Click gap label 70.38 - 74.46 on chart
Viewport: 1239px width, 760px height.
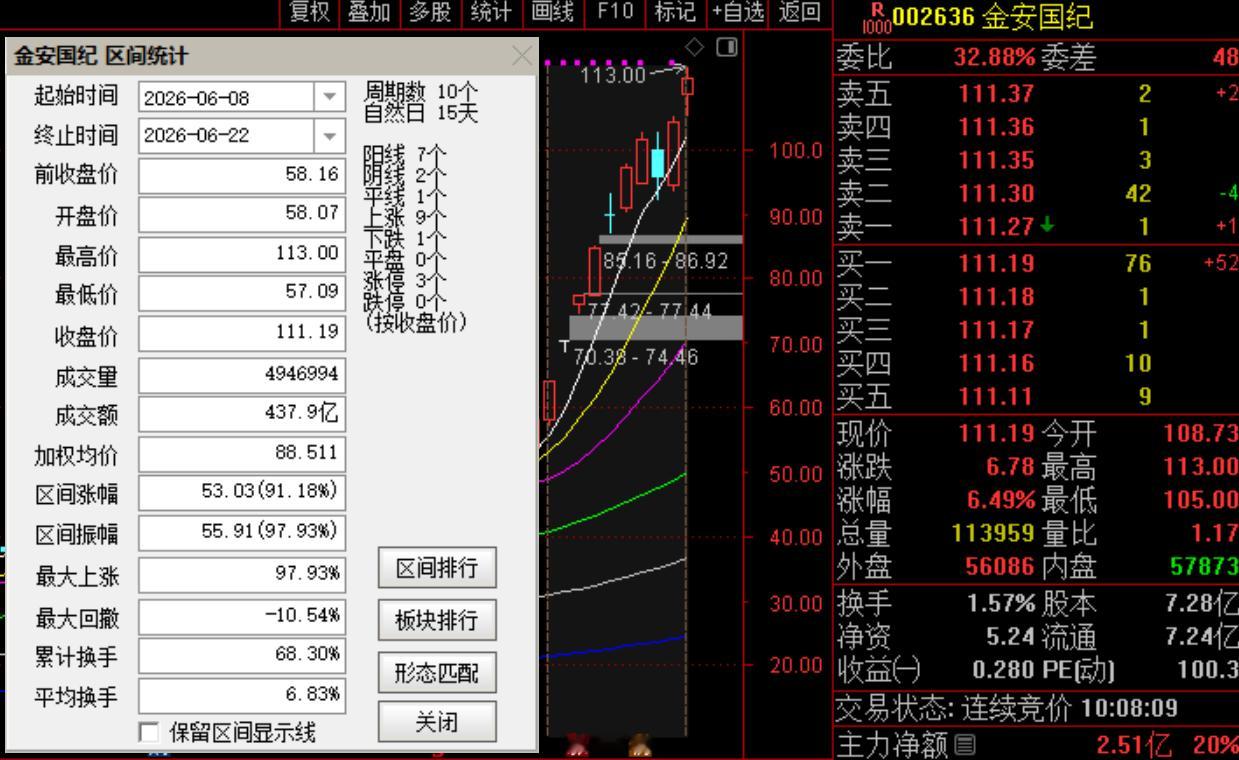636,356
